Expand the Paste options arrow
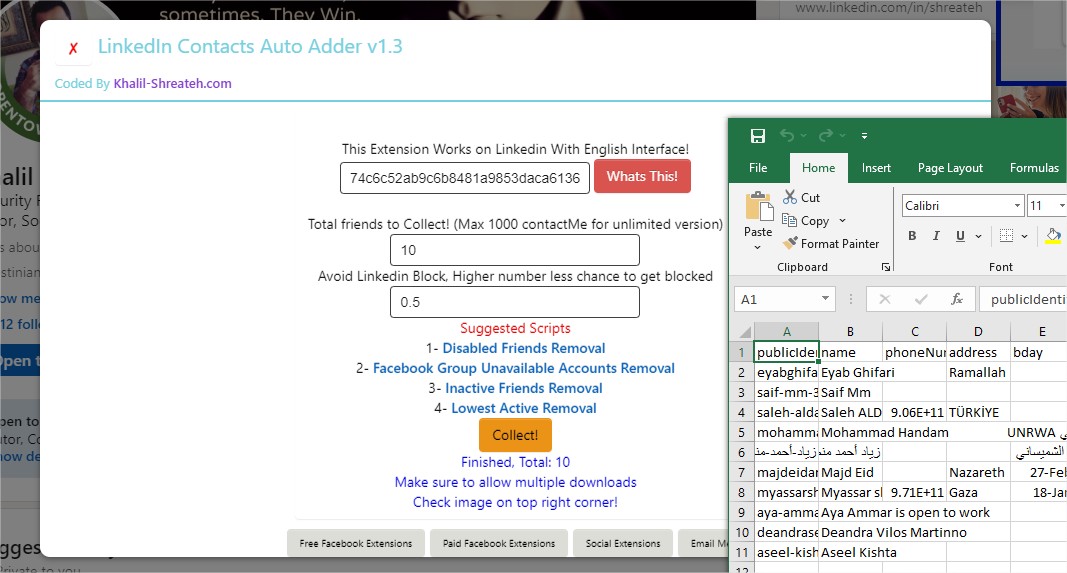Screen dimensions: 1067x573 pyautogui.click(x=757, y=247)
